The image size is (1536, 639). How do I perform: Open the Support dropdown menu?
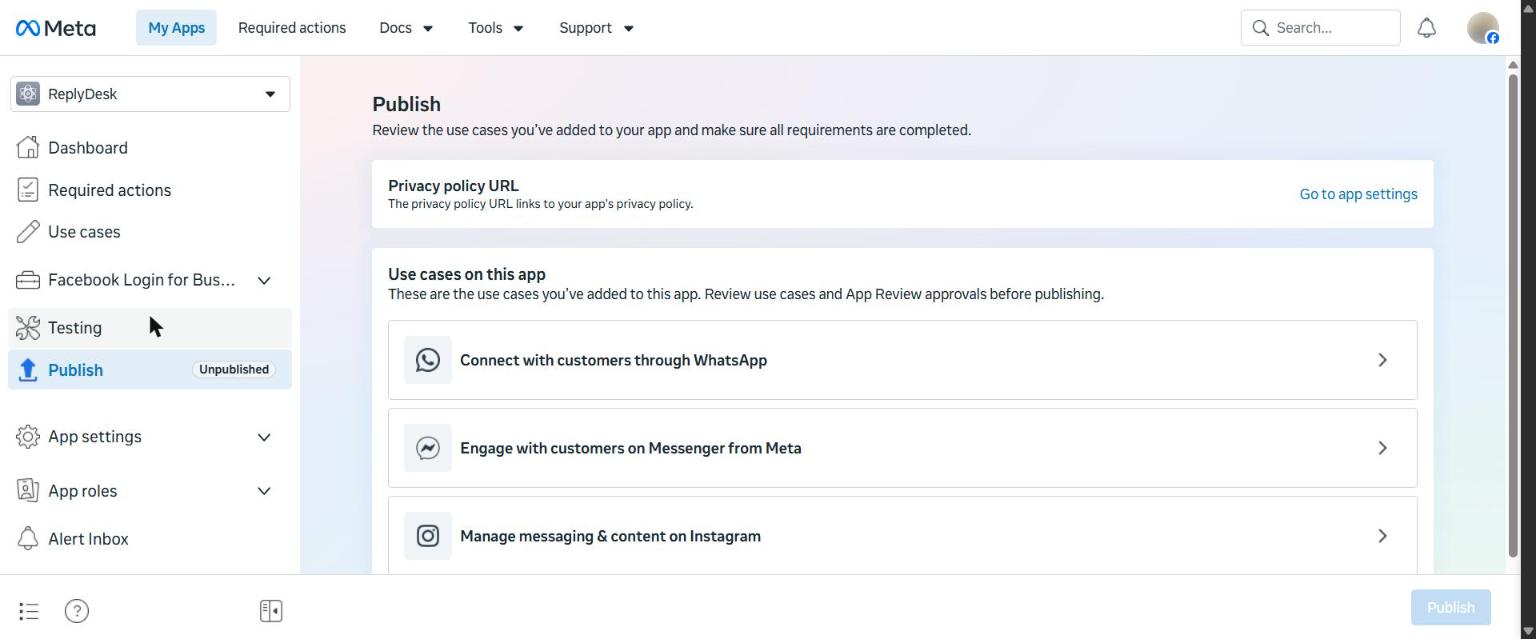point(597,28)
